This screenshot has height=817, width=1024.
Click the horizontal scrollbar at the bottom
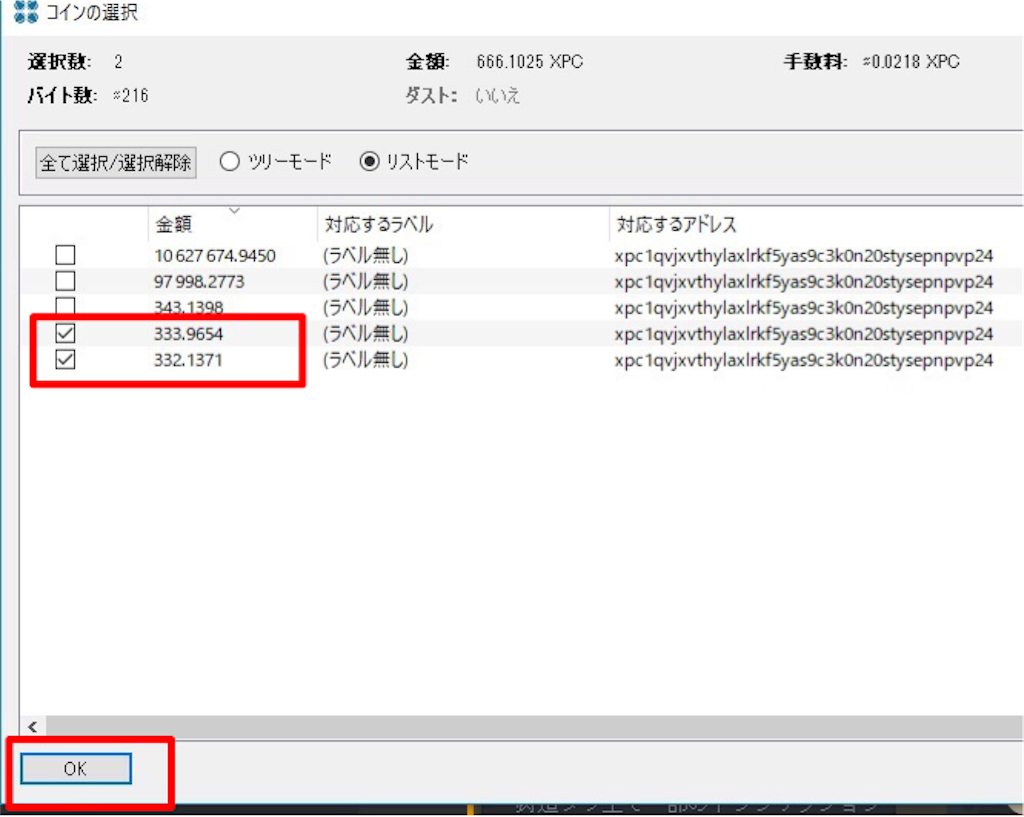click(500, 726)
